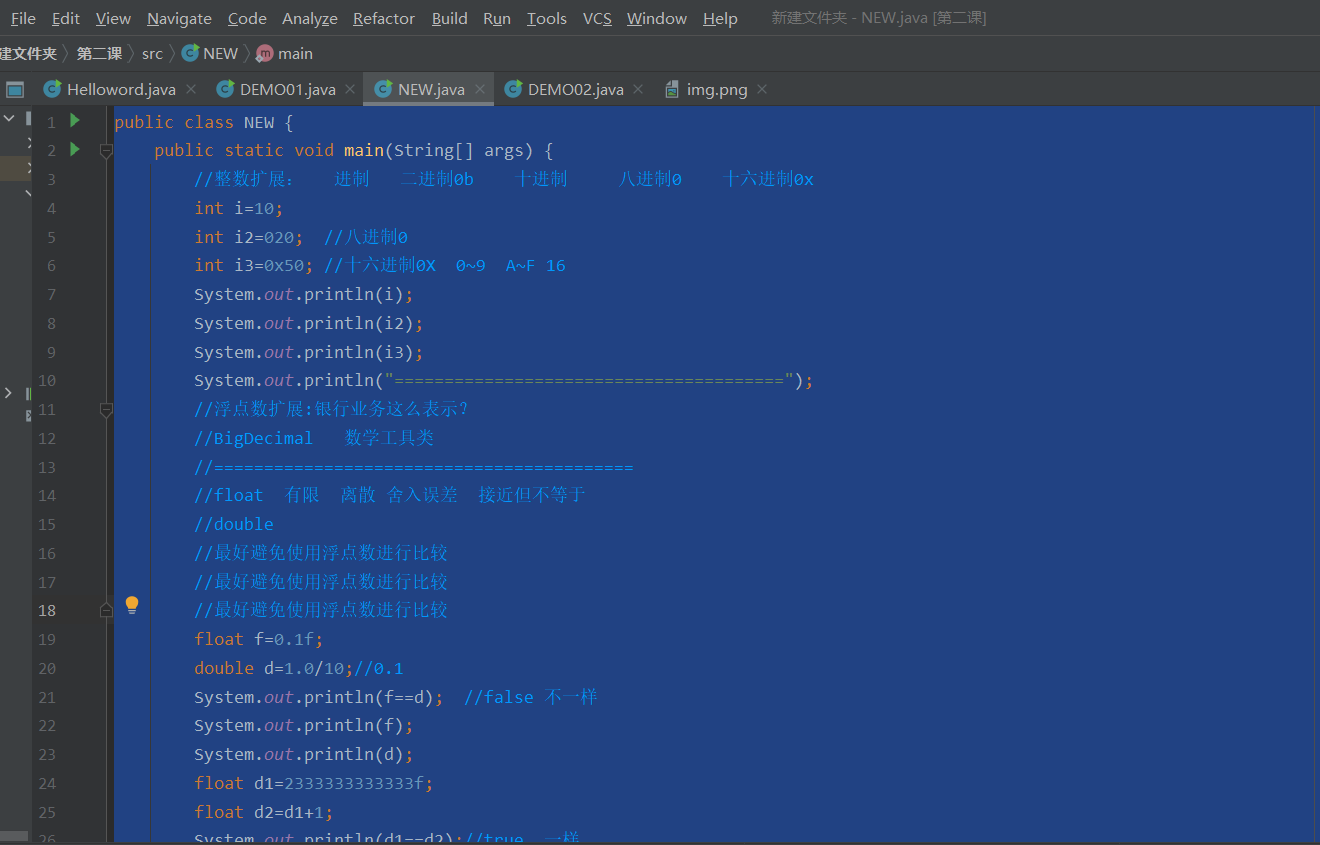Open the Navigate menu
1320x845 pixels.
179,18
